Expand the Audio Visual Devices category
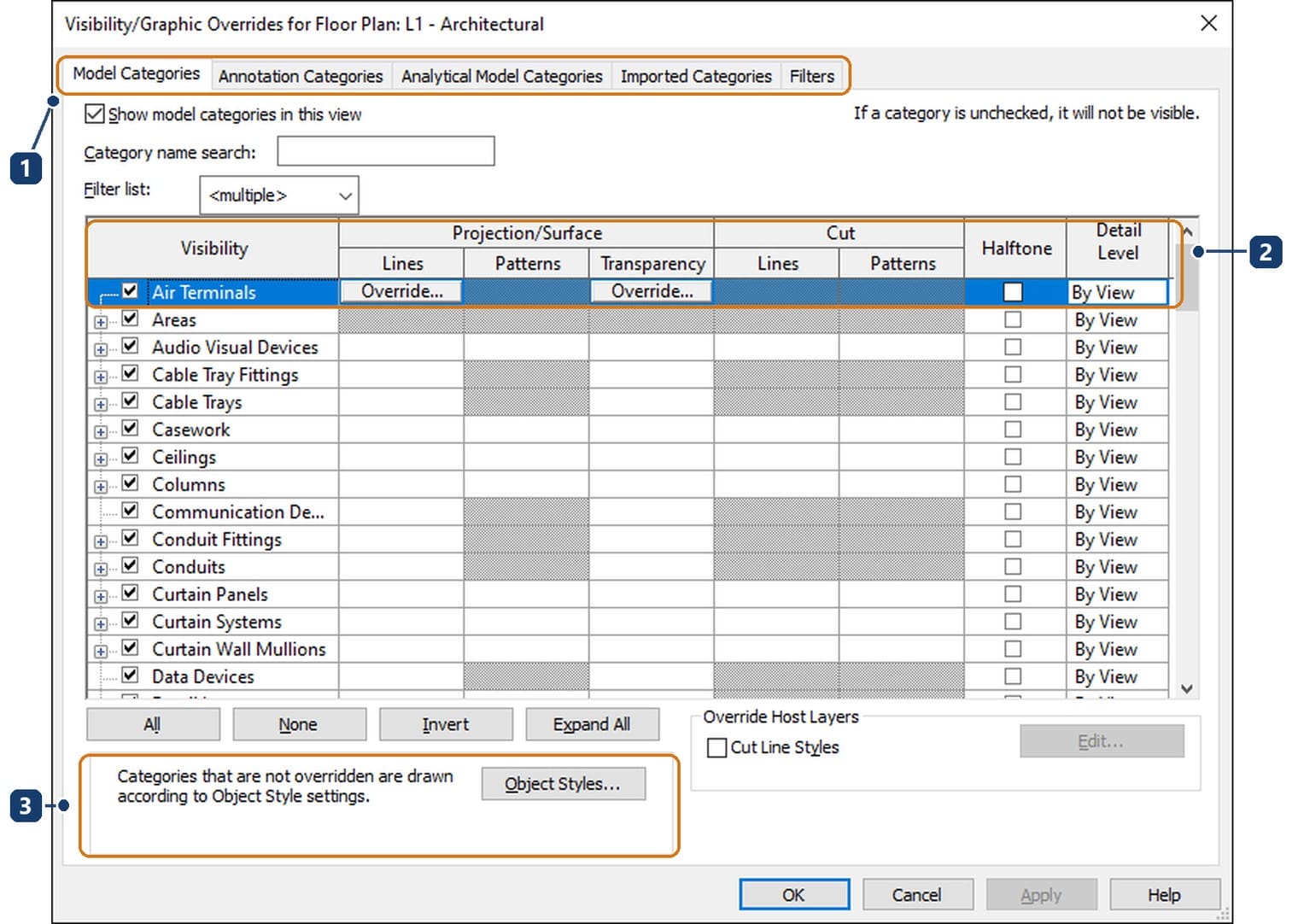This screenshot has width=1298, height=924. point(101,349)
